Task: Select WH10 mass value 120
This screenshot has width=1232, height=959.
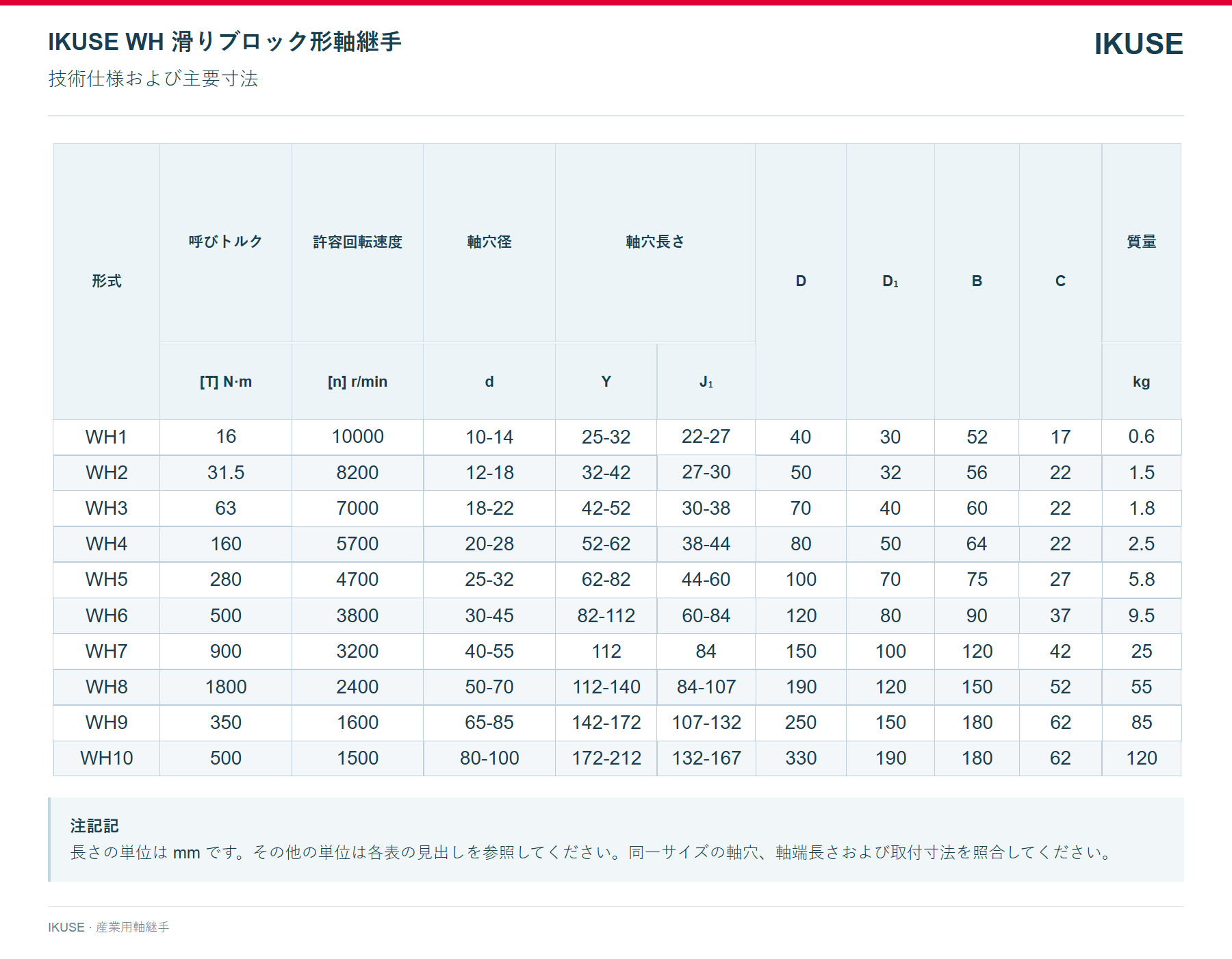Action: tap(1141, 758)
